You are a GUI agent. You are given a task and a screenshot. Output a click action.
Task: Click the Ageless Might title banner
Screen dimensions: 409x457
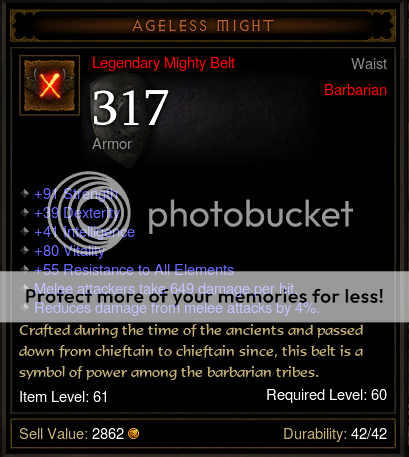(x=203, y=26)
